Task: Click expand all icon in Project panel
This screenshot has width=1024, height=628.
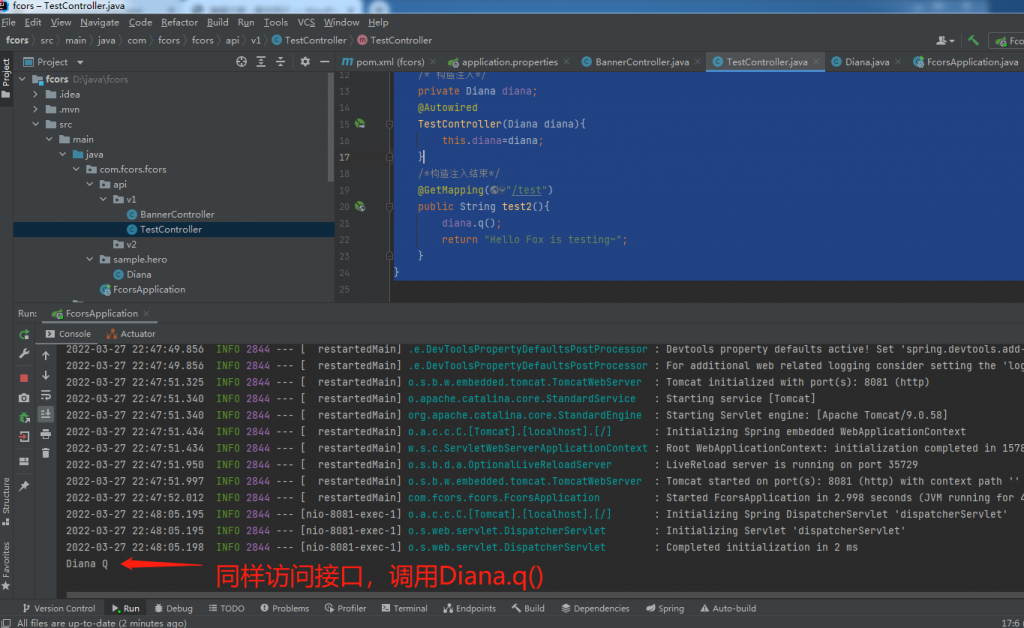Action: [261, 62]
